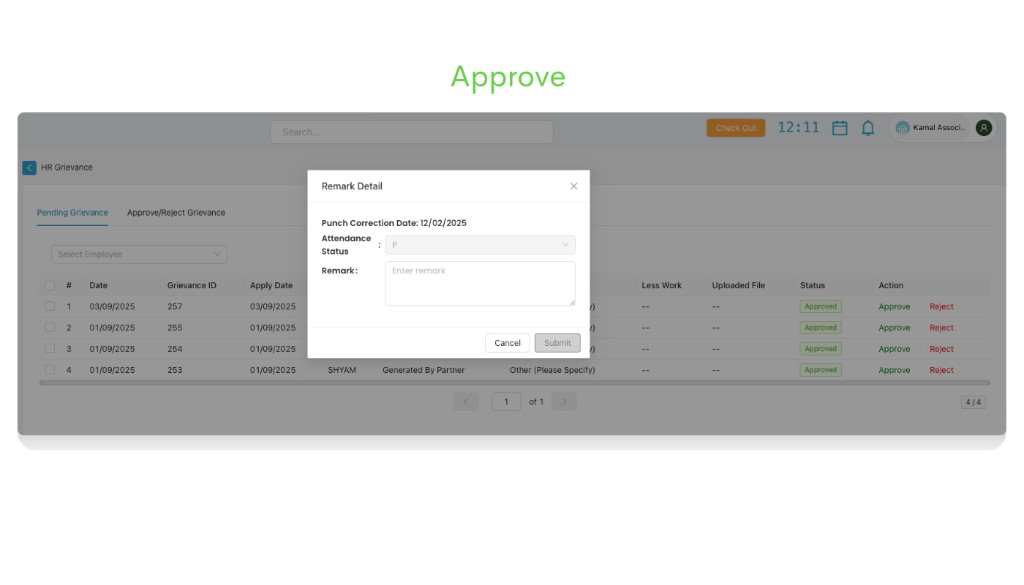1024x585 pixels.
Task: Click the Check Out button
Action: 736,128
